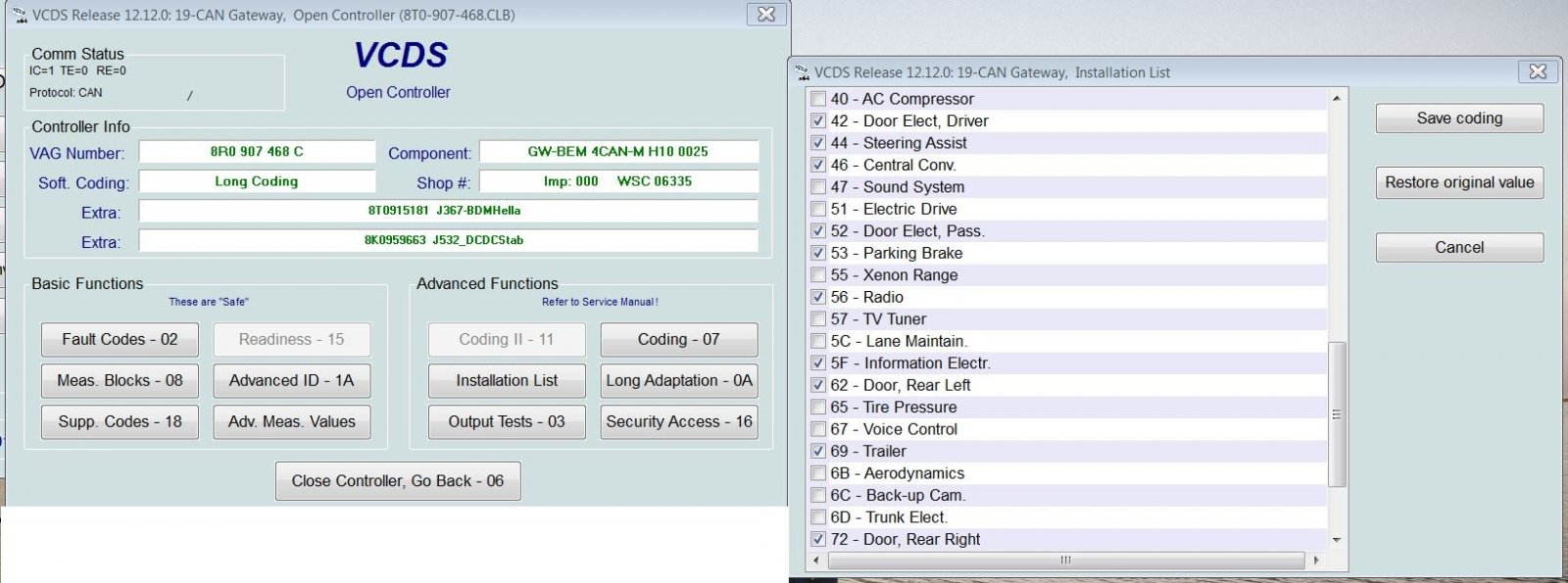Viewport: 1568px width, 583px height.
Task: Uncheck the 69 - Trailer checkbox
Action: pos(818,452)
